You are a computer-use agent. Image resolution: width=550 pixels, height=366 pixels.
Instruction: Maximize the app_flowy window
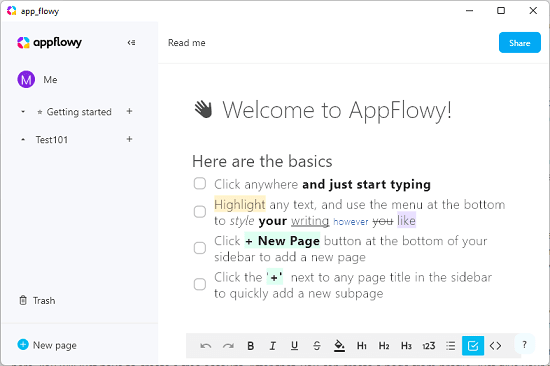501,11
